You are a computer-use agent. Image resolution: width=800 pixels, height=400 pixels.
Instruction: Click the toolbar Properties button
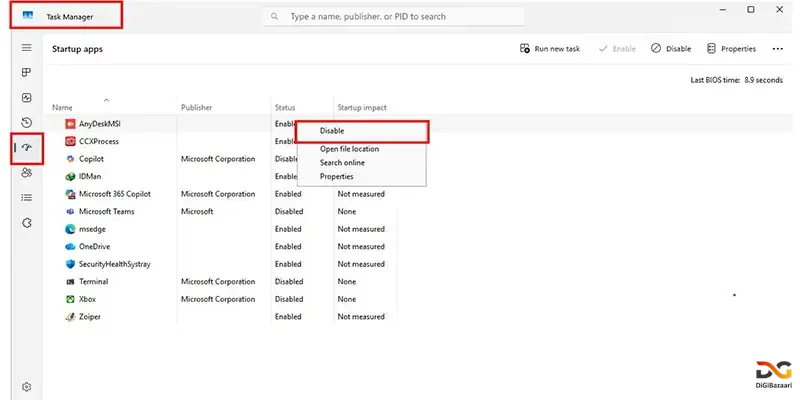(731, 49)
